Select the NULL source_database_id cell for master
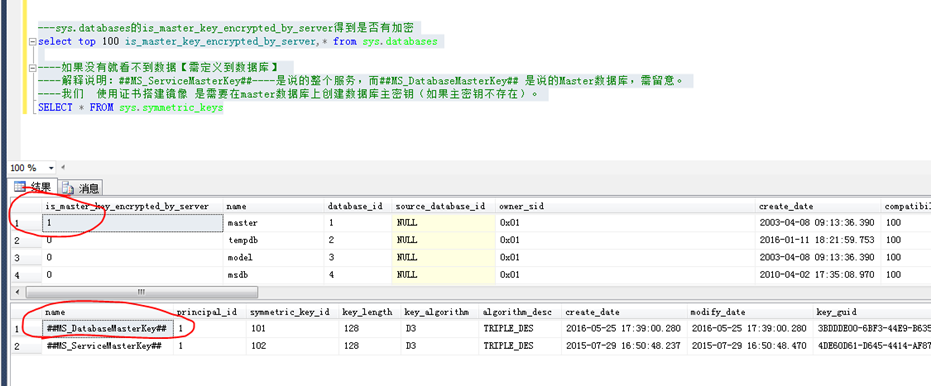 point(444,223)
